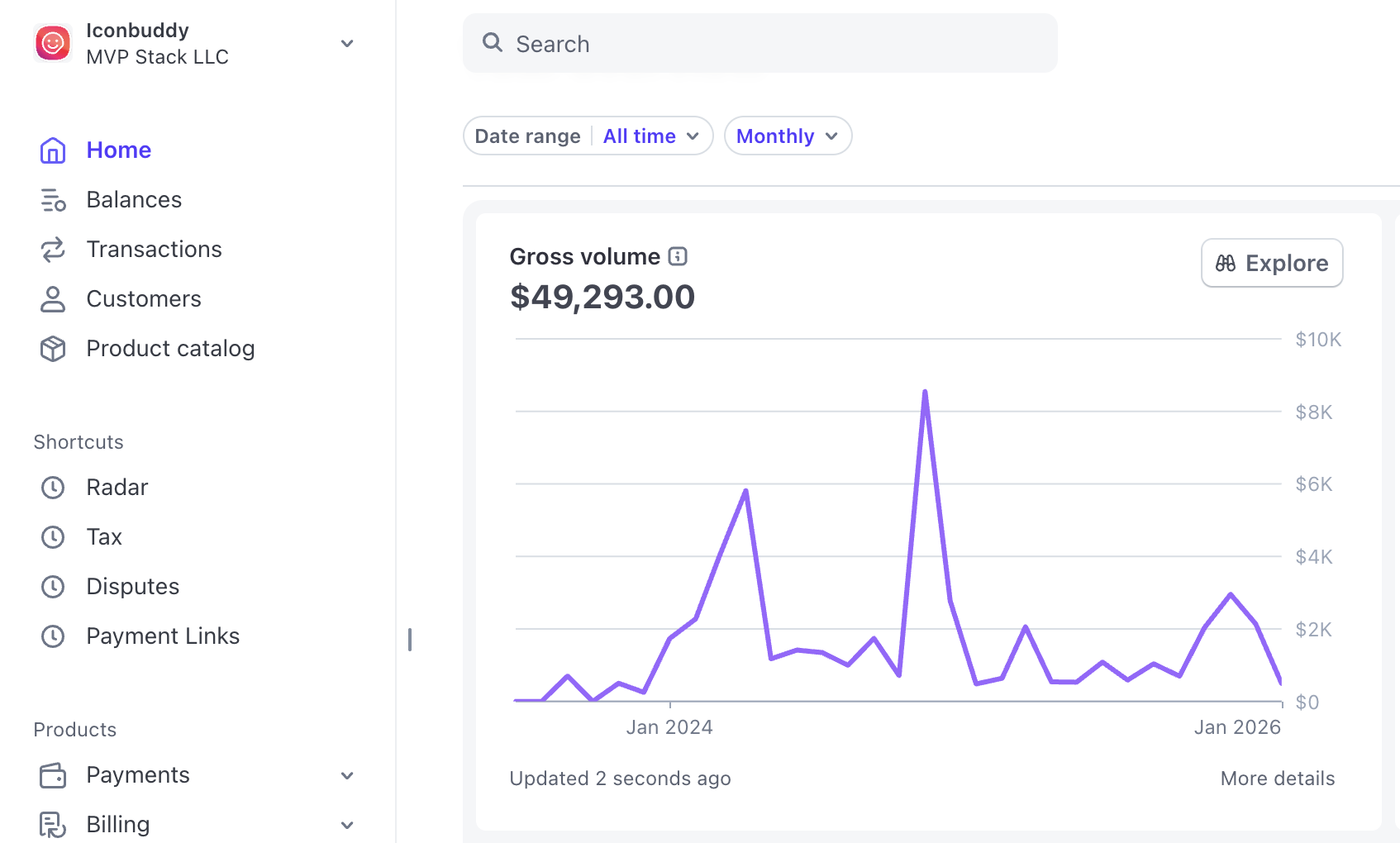Click the clock icon beside Disputes
Viewport: 1400px width, 843px height.
(x=53, y=587)
